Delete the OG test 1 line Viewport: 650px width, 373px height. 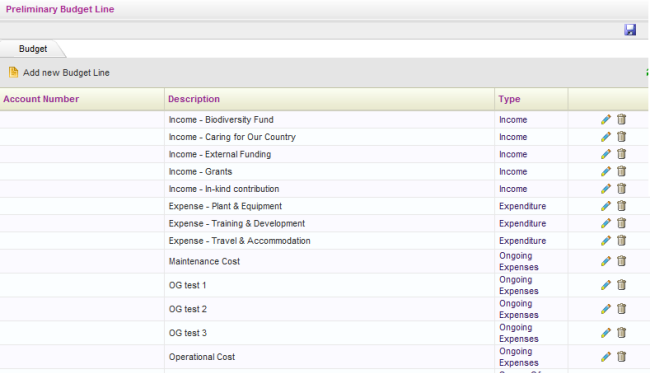pyautogui.click(x=621, y=285)
